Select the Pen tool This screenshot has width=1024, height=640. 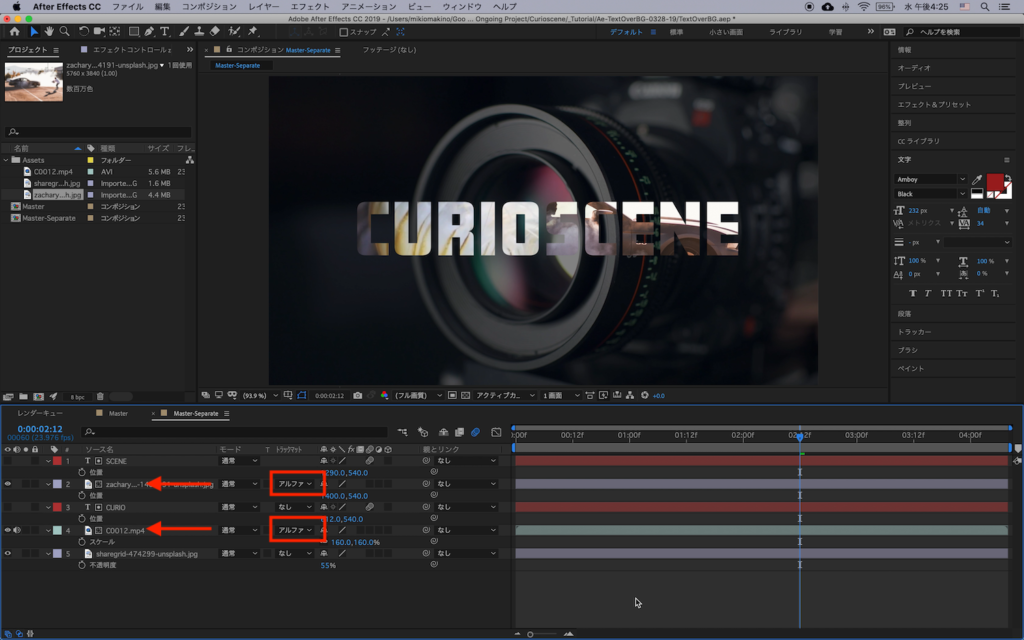click(x=149, y=32)
